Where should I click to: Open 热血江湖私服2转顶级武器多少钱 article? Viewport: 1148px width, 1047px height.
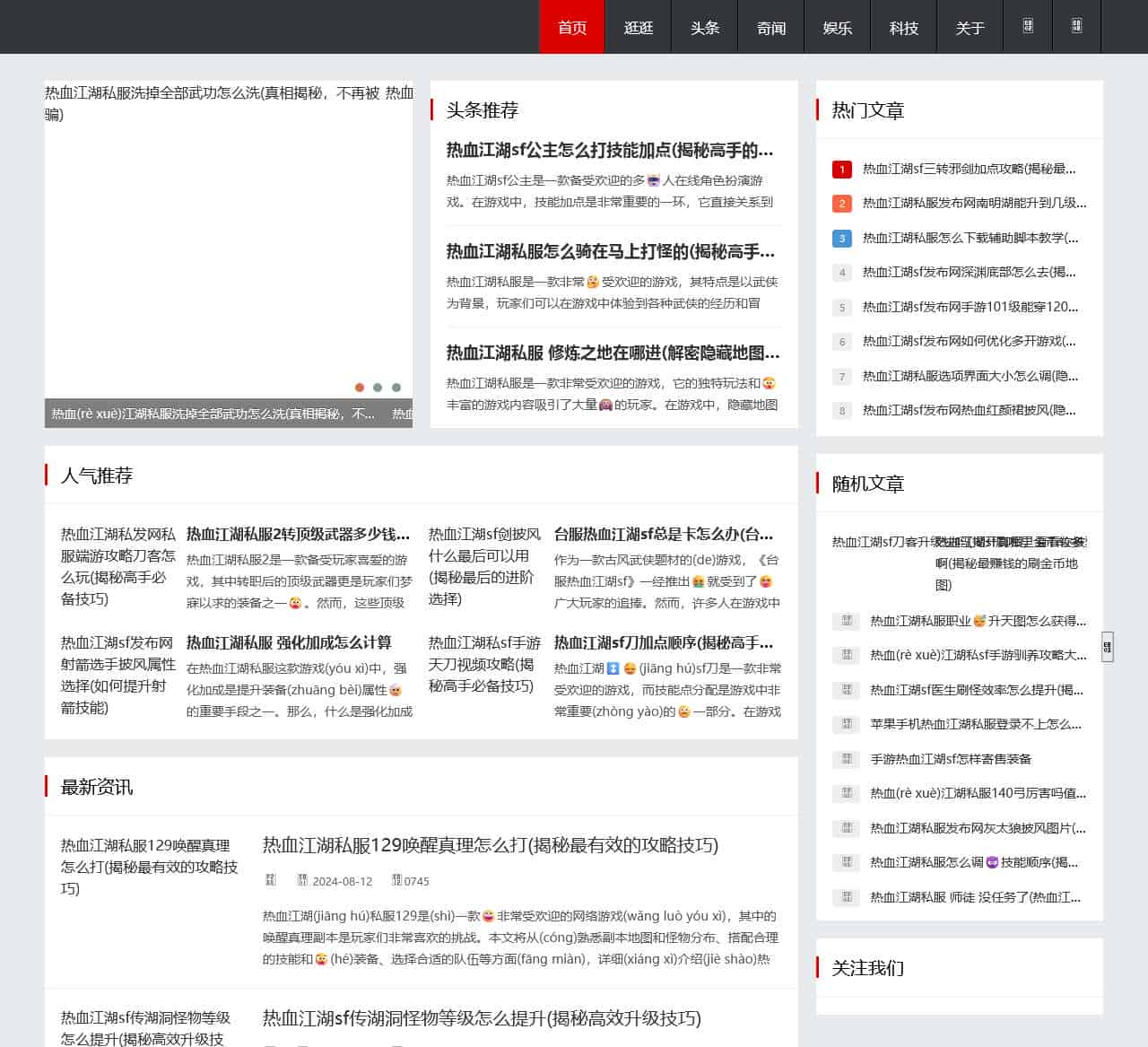click(299, 534)
